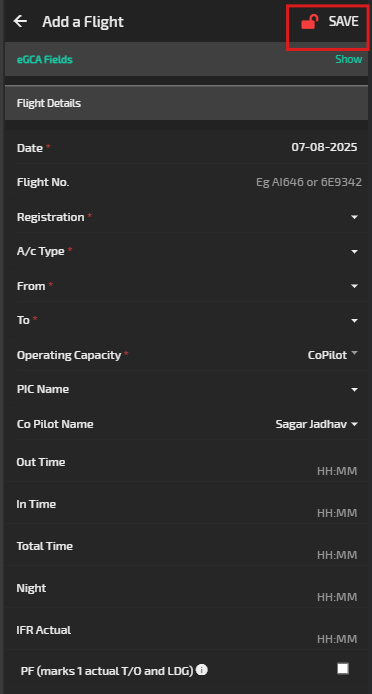The width and height of the screenshot is (372, 694).
Task: Tick the PF actual T/O and LDG checkbox
Action: (x=343, y=668)
